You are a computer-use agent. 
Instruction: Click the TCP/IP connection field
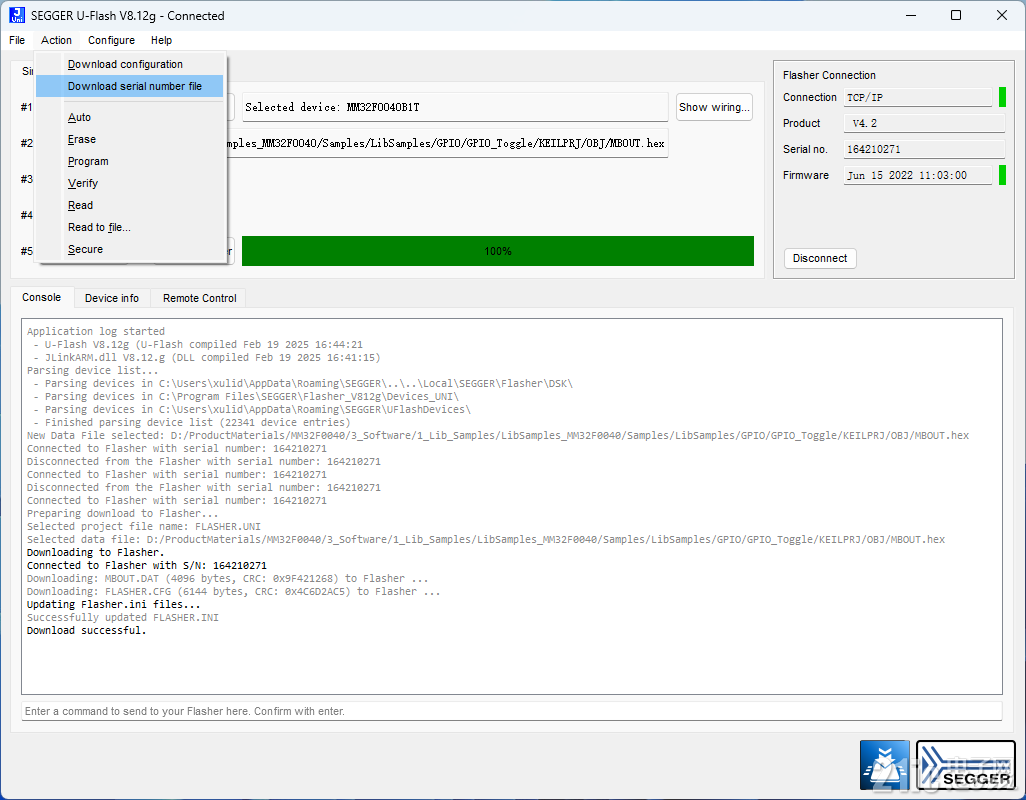pos(918,97)
